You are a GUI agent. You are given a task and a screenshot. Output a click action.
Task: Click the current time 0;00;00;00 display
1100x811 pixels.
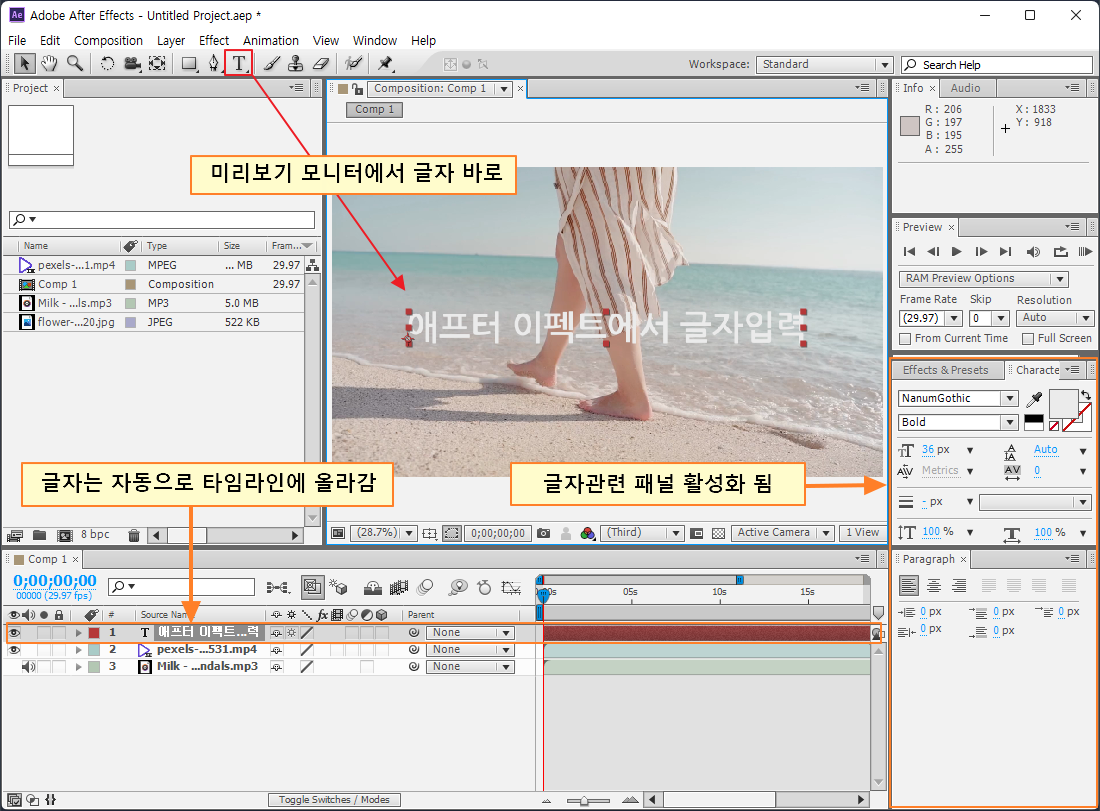[x=55, y=581]
